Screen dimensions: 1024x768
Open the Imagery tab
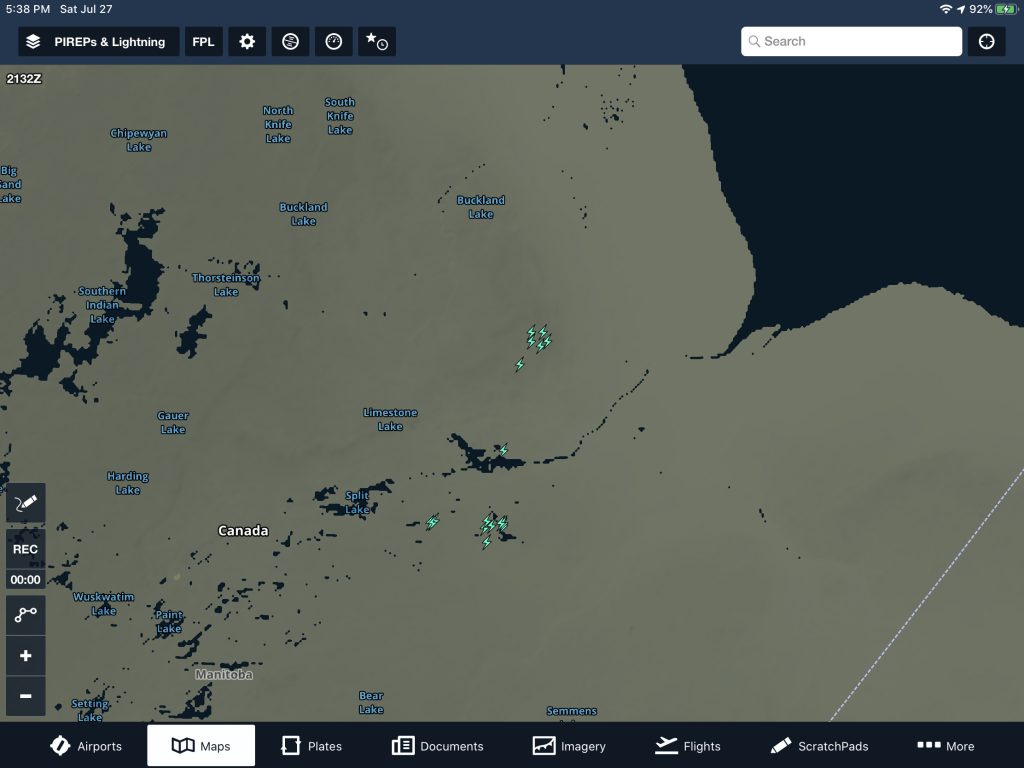[x=569, y=746]
